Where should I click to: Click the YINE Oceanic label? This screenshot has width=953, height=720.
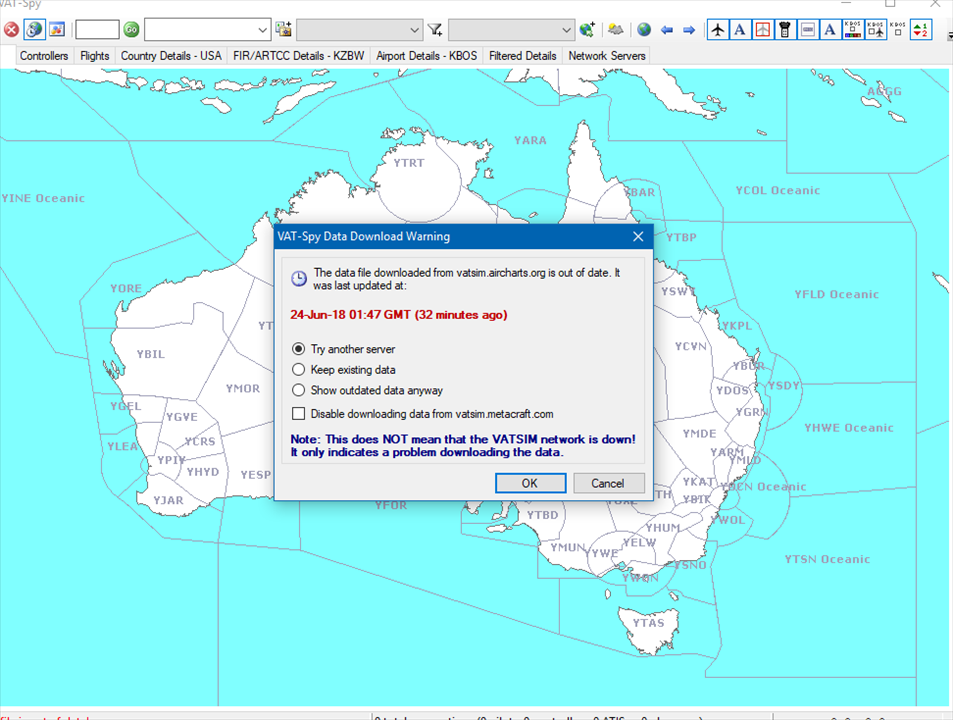43,199
